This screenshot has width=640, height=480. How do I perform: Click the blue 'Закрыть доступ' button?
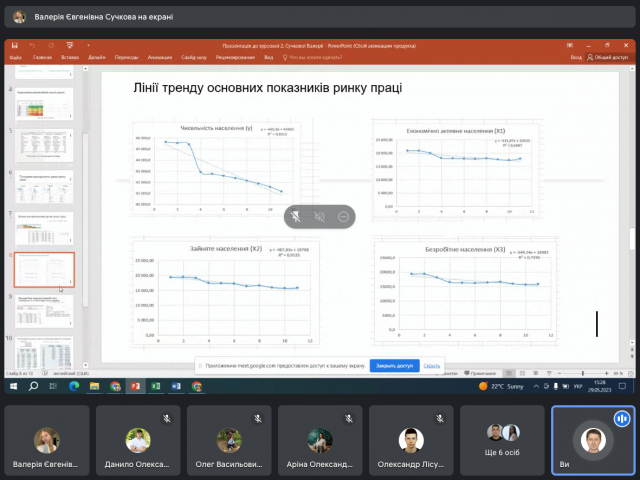click(395, 366)
